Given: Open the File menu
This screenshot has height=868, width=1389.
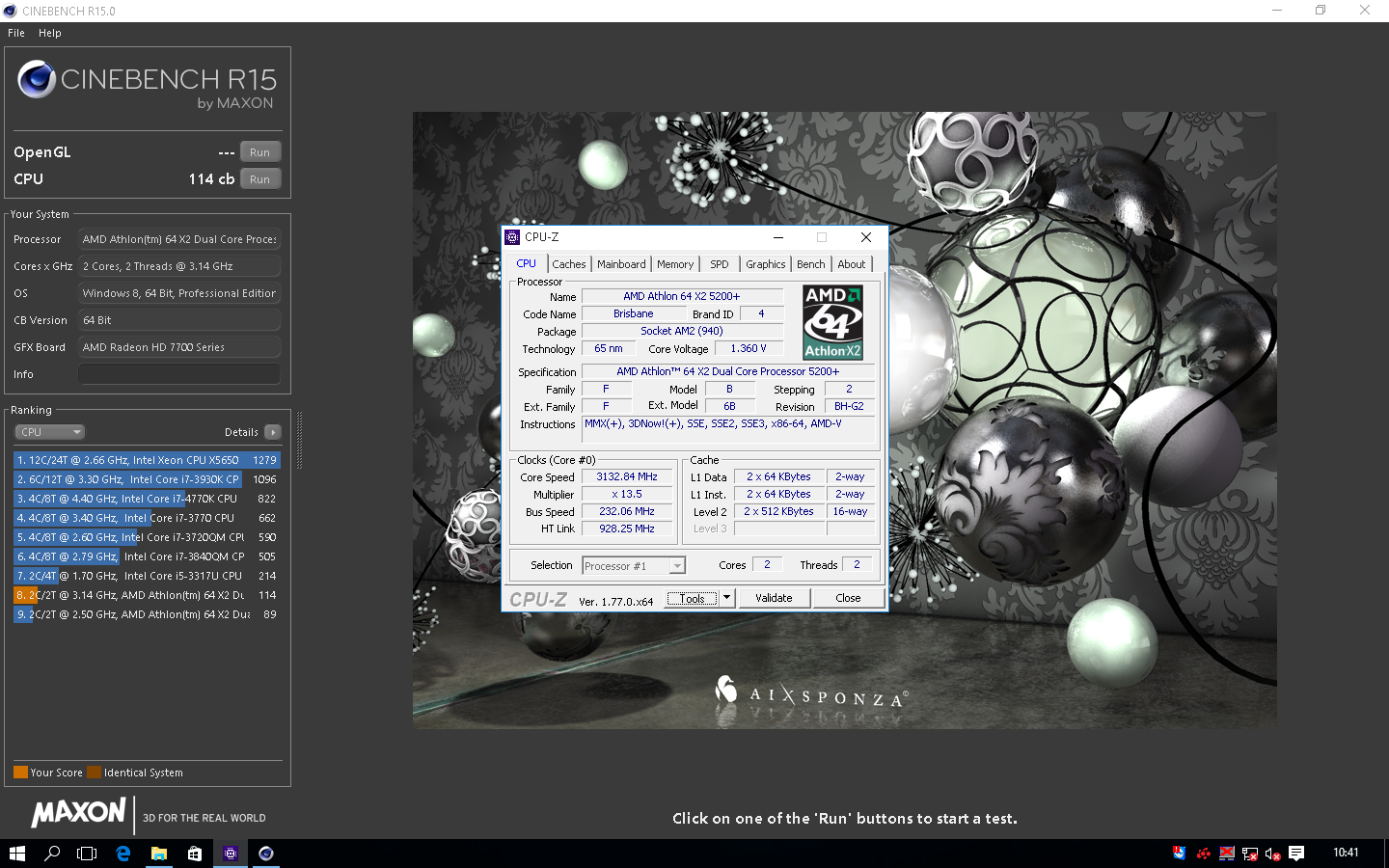Looking at the screenshot, I should point(16,33).
